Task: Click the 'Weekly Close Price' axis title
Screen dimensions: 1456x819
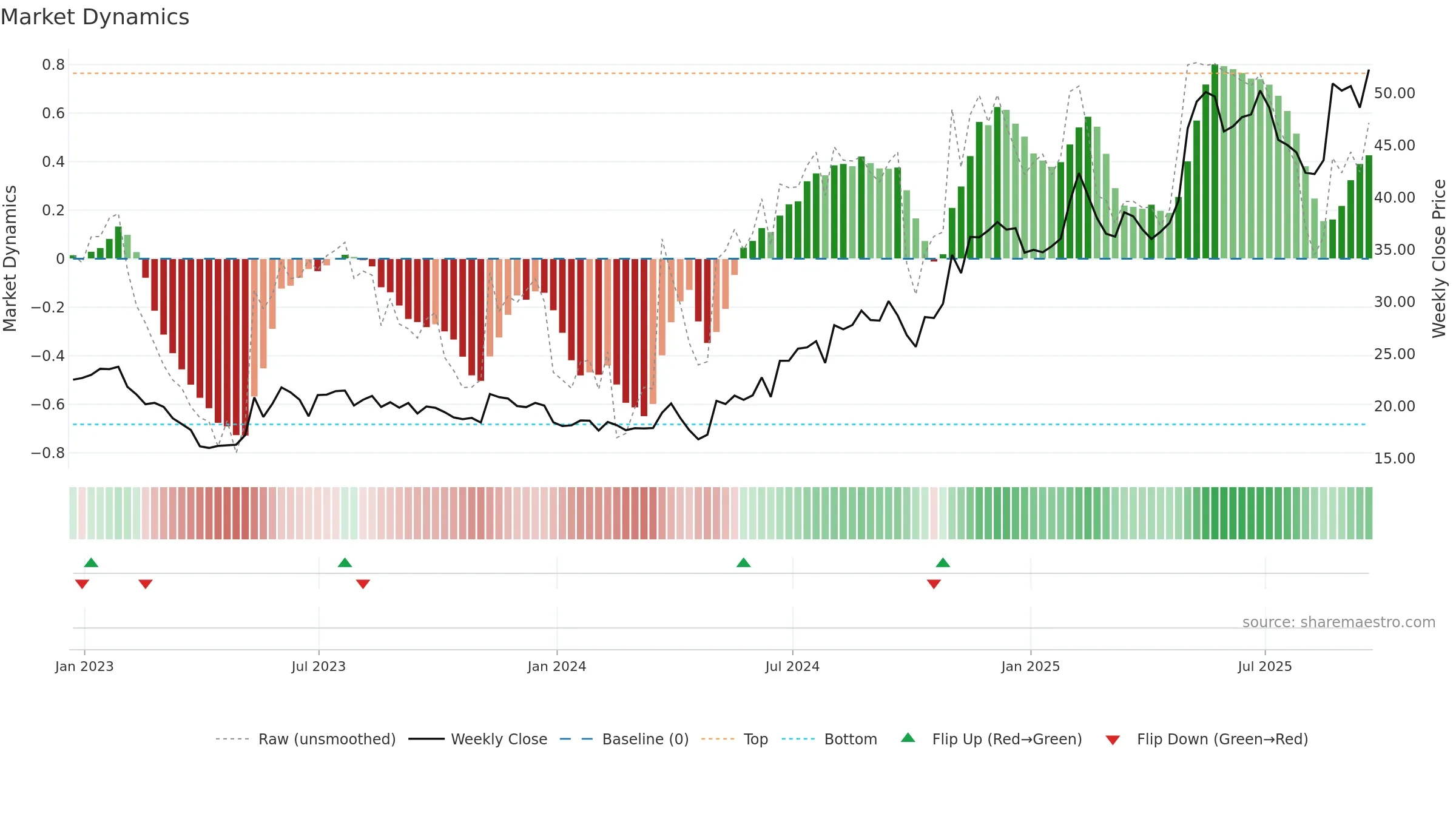Action: coord(1439,258)
